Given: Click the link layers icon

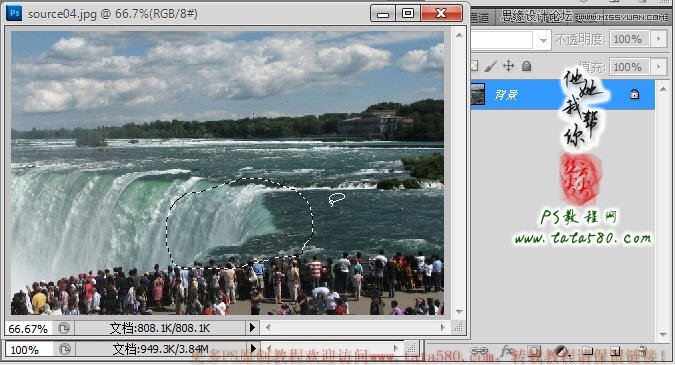Looking at the screenshot, I should 479,351.
